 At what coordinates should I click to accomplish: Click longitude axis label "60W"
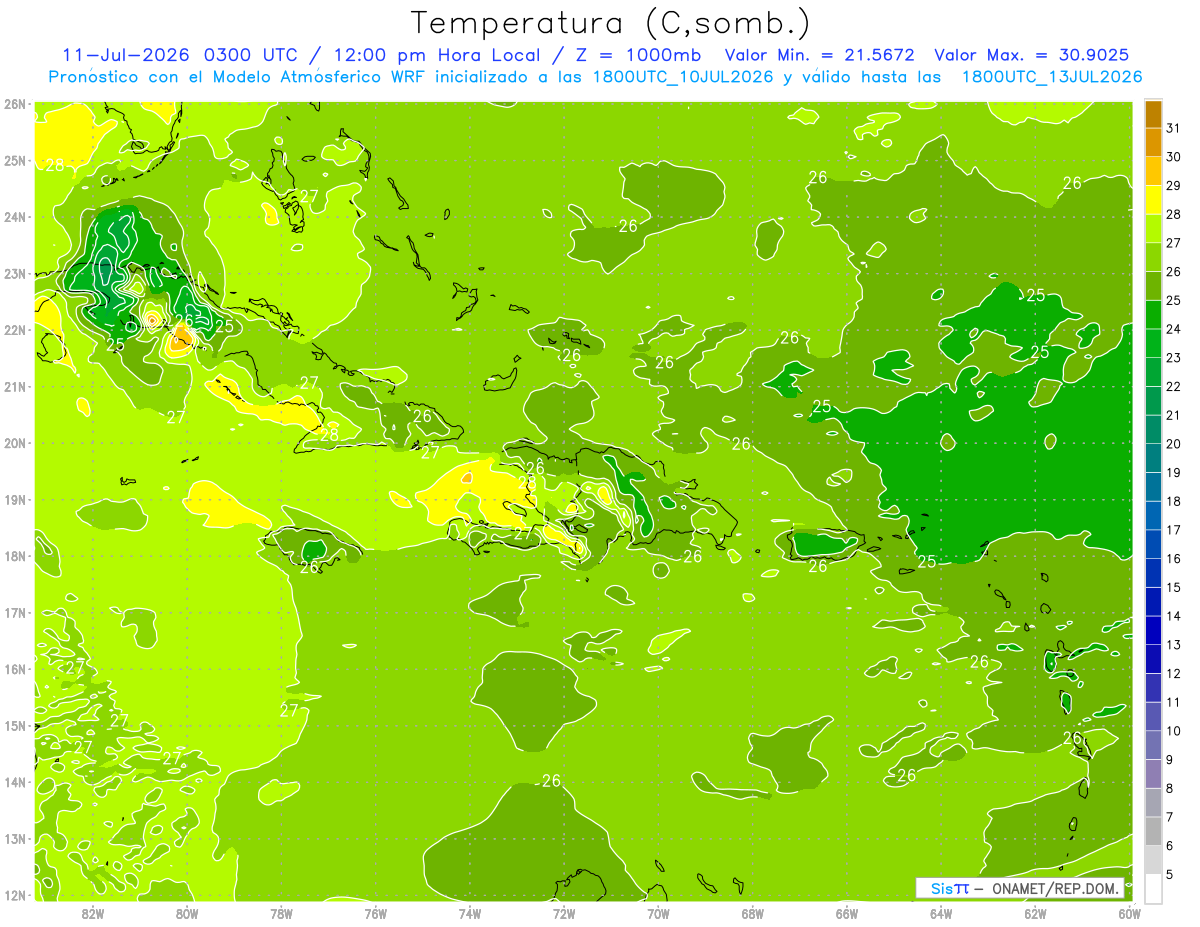coord(1128,914)
